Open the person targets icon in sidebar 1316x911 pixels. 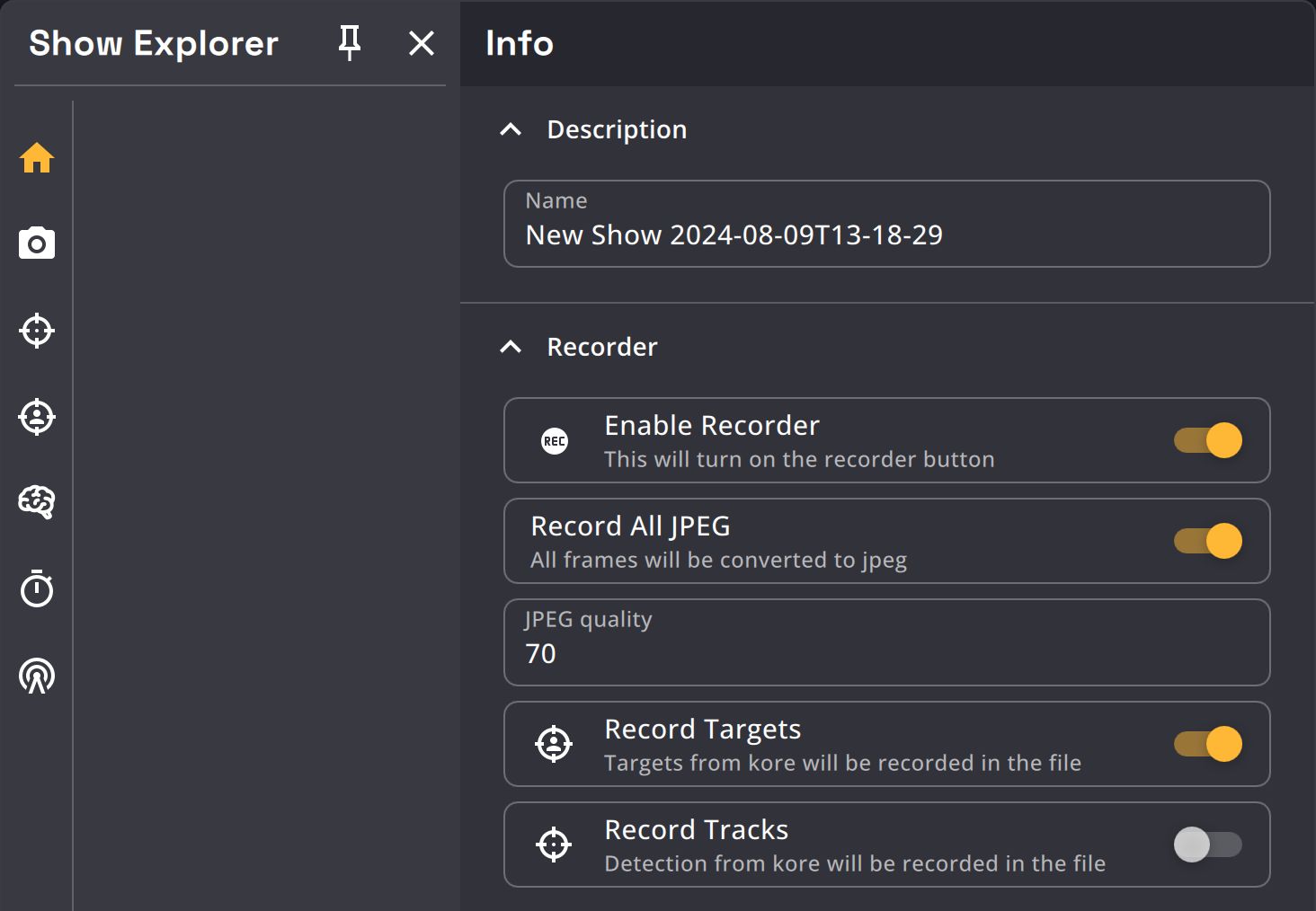(x=37, y=417)
